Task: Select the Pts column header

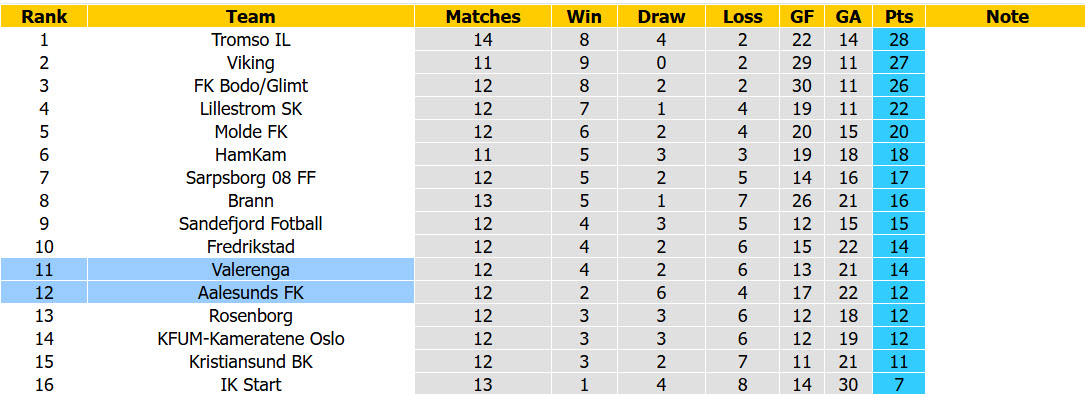Action: [899, 17]
